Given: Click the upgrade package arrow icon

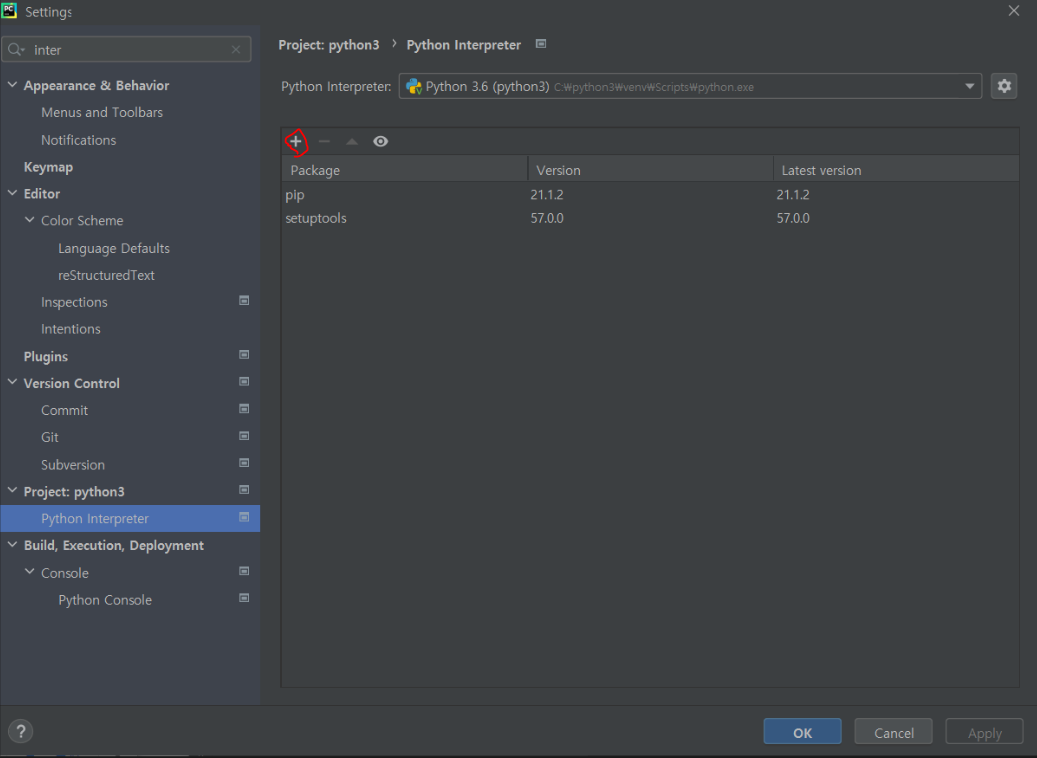Looking at the screenshot, I should pyautogui.click(x=352, y=142).
